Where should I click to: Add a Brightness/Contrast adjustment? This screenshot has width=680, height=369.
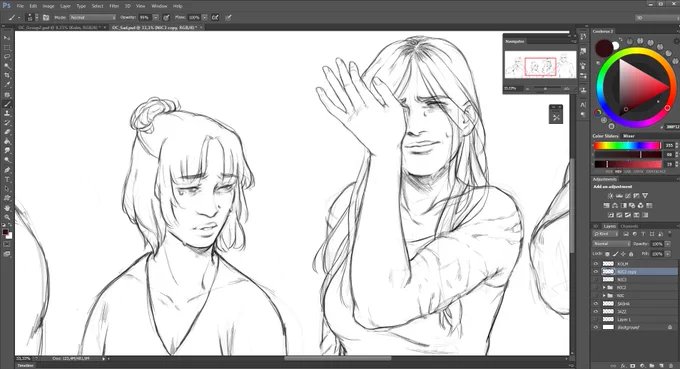611,196
